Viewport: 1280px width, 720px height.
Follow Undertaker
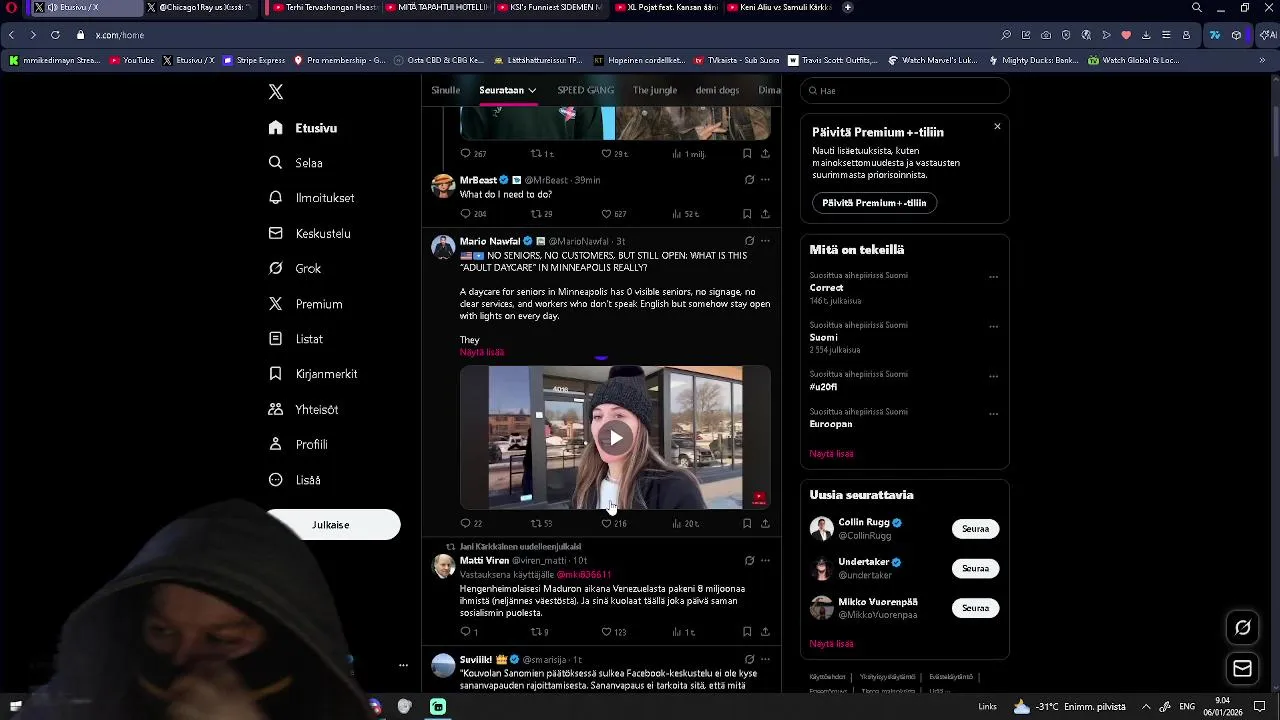(975, 568)
